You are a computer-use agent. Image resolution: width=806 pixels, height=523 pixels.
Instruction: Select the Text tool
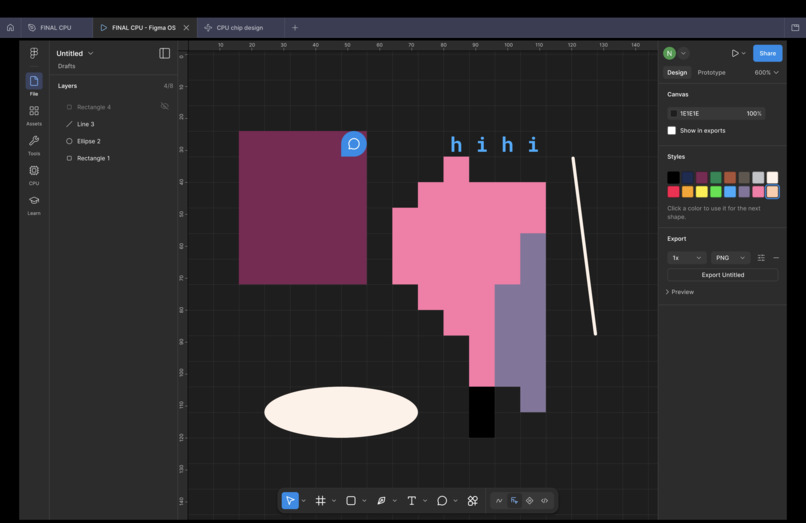[412, 500]
